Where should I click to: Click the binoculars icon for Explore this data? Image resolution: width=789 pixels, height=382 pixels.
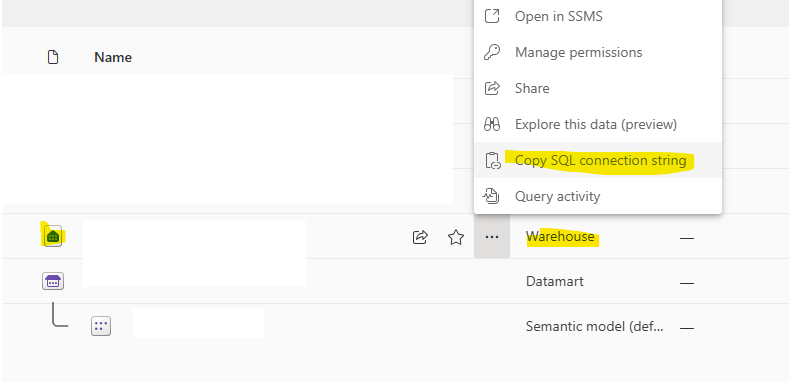492,124
